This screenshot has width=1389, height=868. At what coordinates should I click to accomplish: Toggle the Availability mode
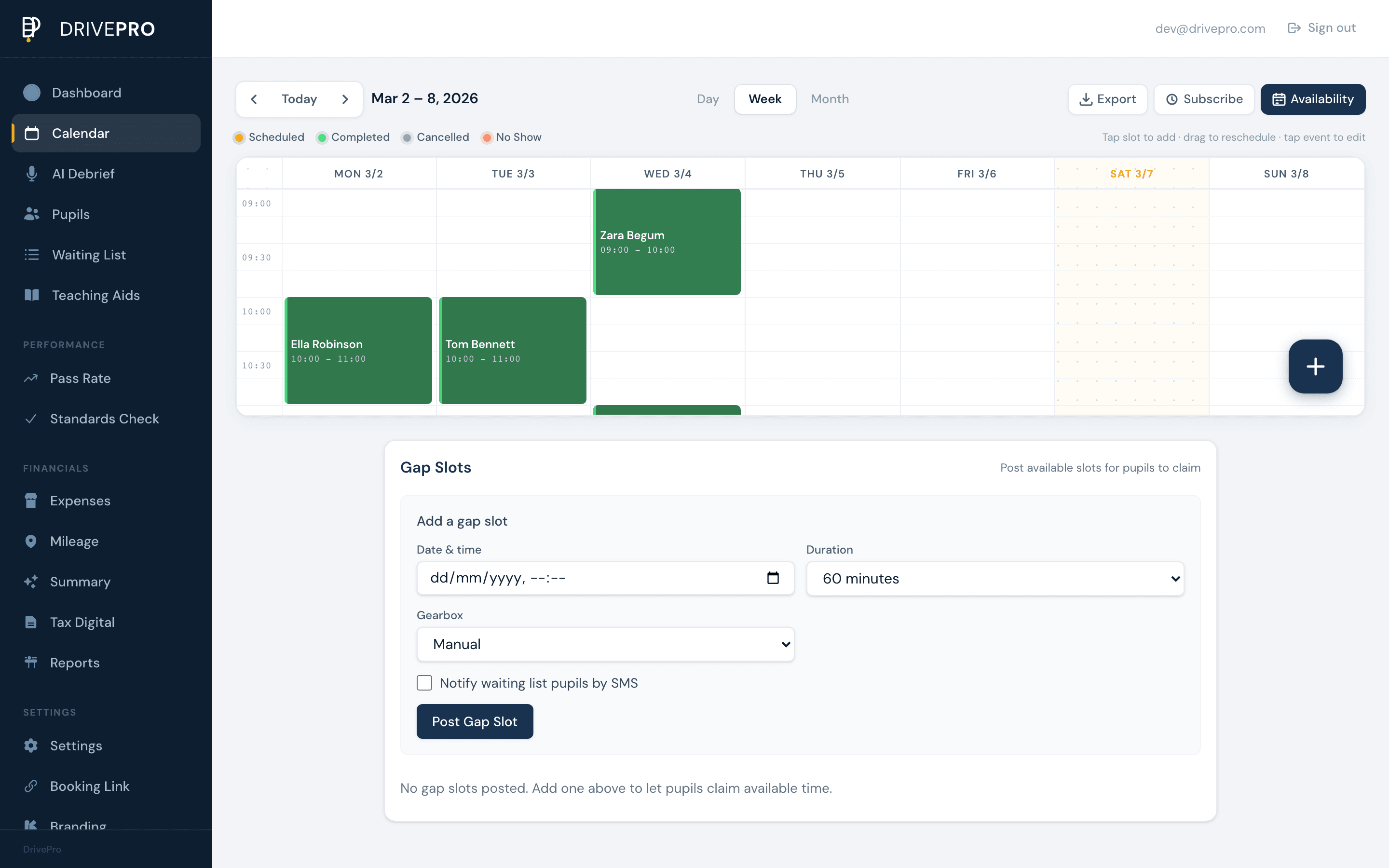pyautogui.click(x=1313, y=99)
